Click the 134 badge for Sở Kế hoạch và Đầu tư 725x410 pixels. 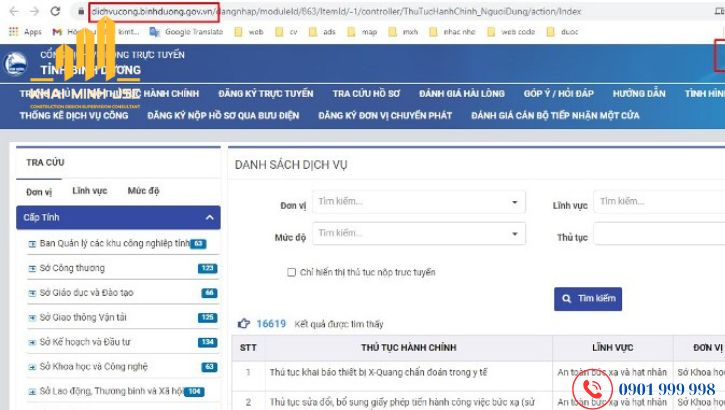coord(208,342)
